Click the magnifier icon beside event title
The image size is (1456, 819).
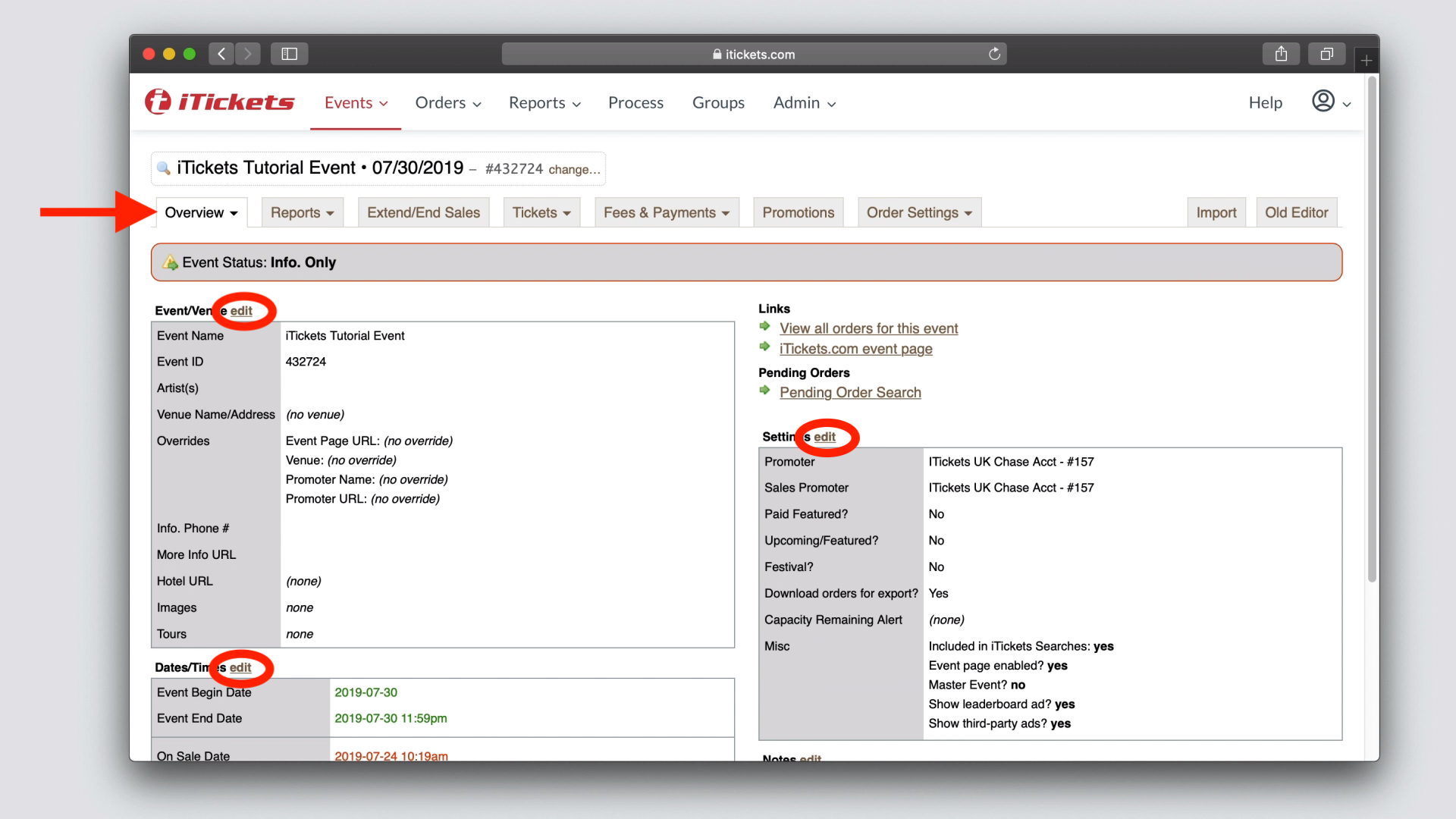163,168
